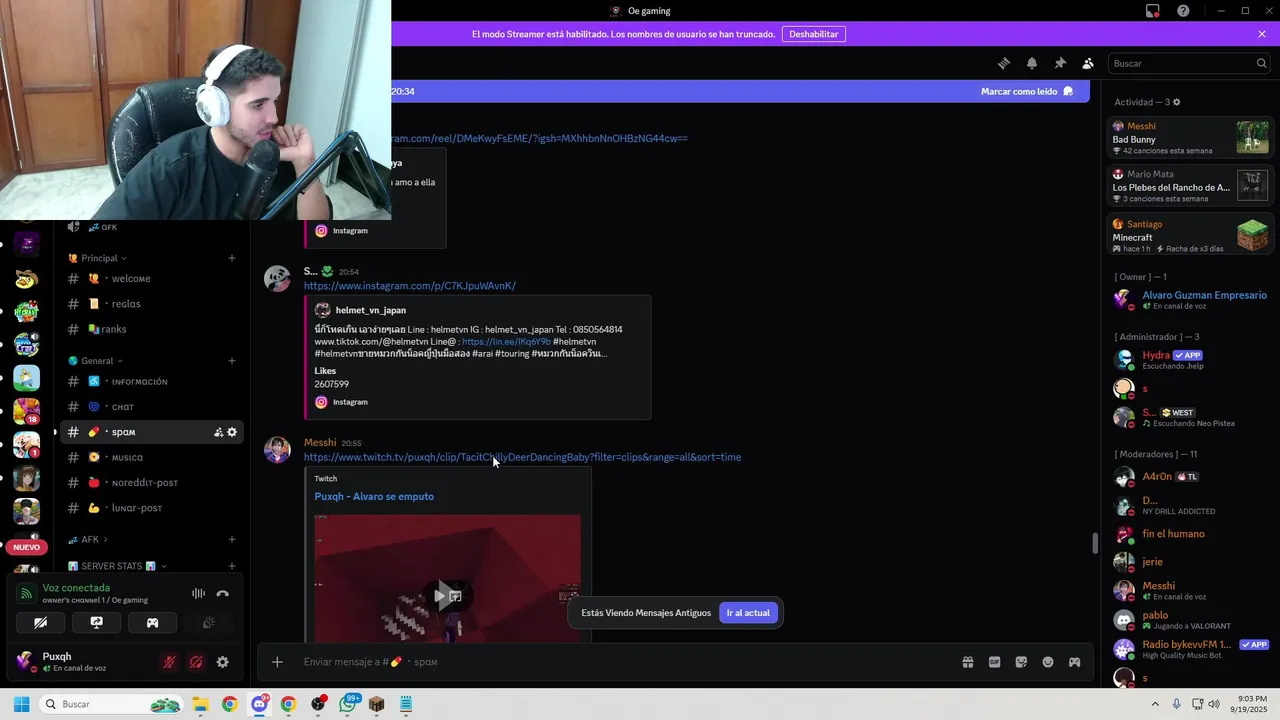Open Messhi's Bad Bunny activity card
Screen dimensions: 1280x720
point(1190,138)
